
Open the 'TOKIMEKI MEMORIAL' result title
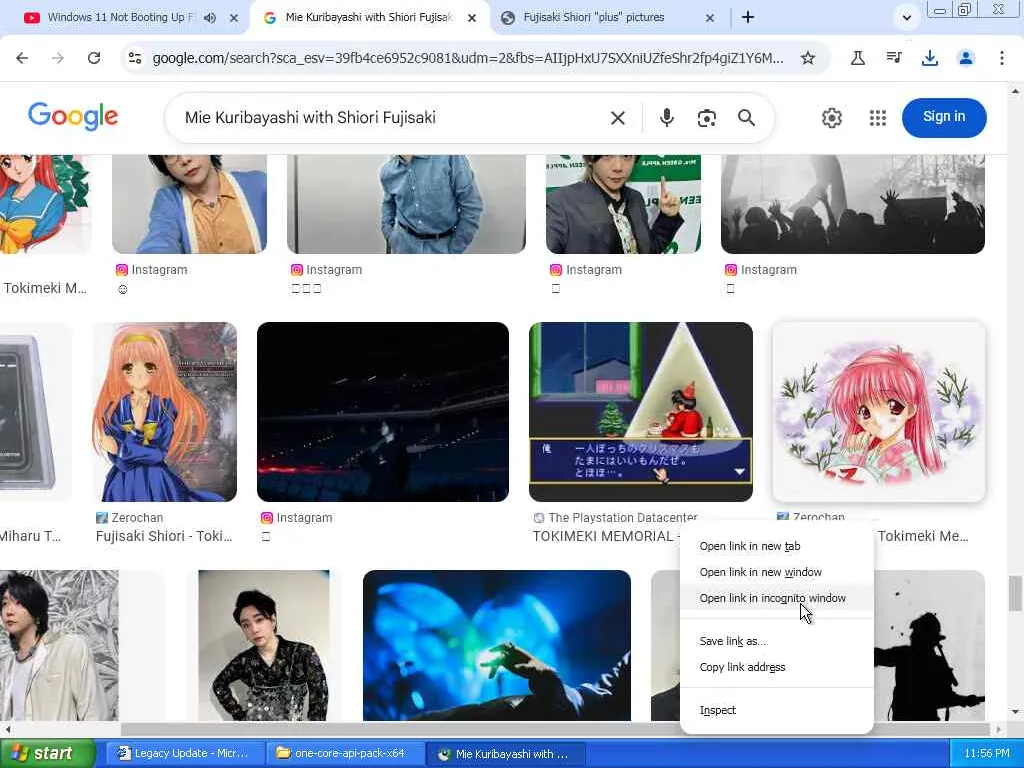(603, 536)
